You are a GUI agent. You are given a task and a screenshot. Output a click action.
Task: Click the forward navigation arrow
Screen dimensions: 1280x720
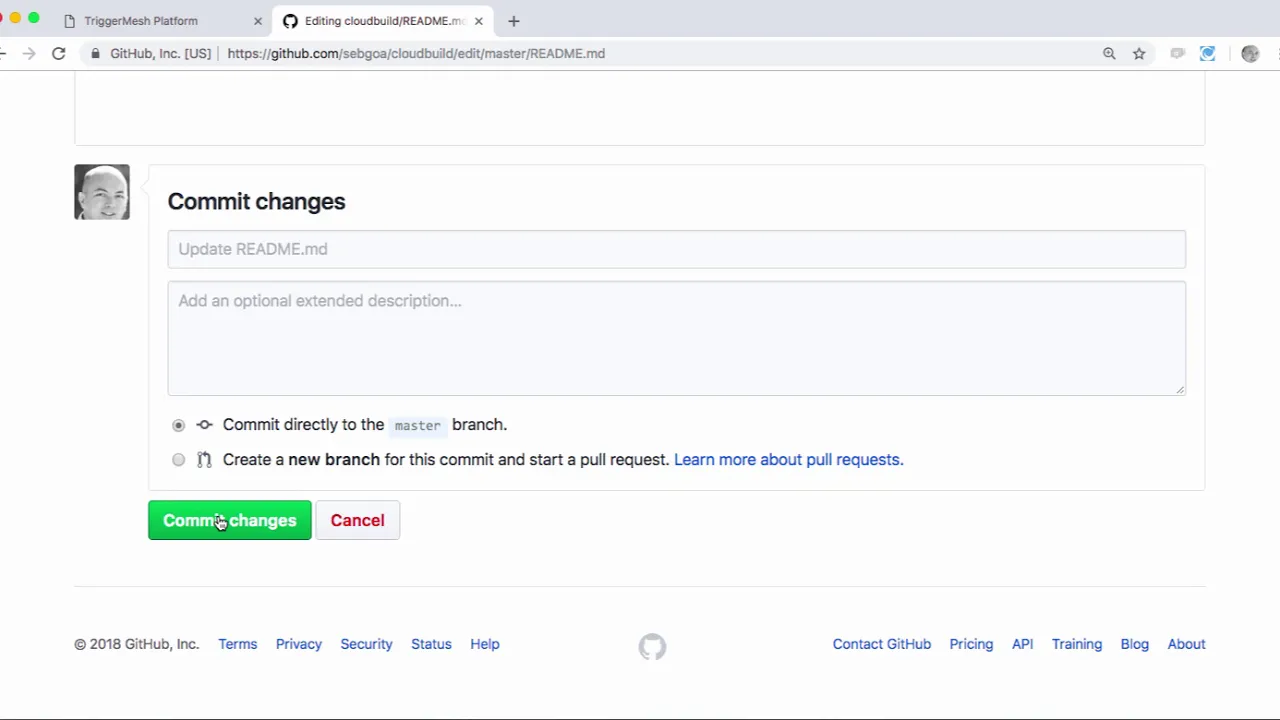pyautogui.click(x=29, y=53)
